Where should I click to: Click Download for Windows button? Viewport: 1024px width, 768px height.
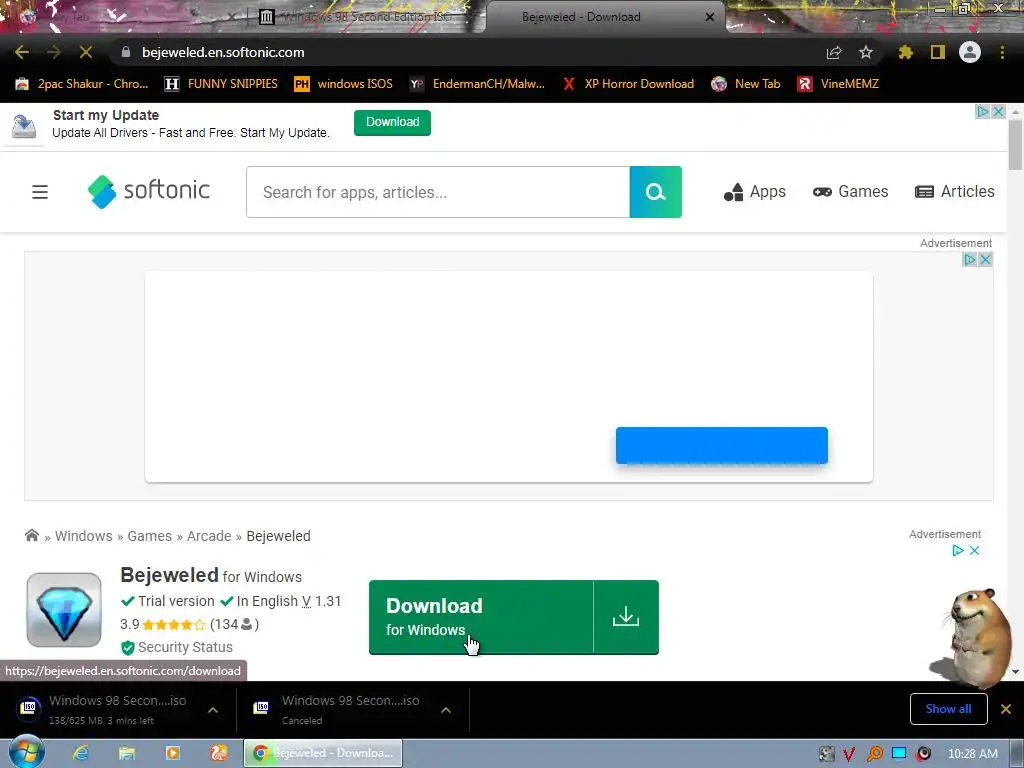pyautogui.click(x=481, y=616)
